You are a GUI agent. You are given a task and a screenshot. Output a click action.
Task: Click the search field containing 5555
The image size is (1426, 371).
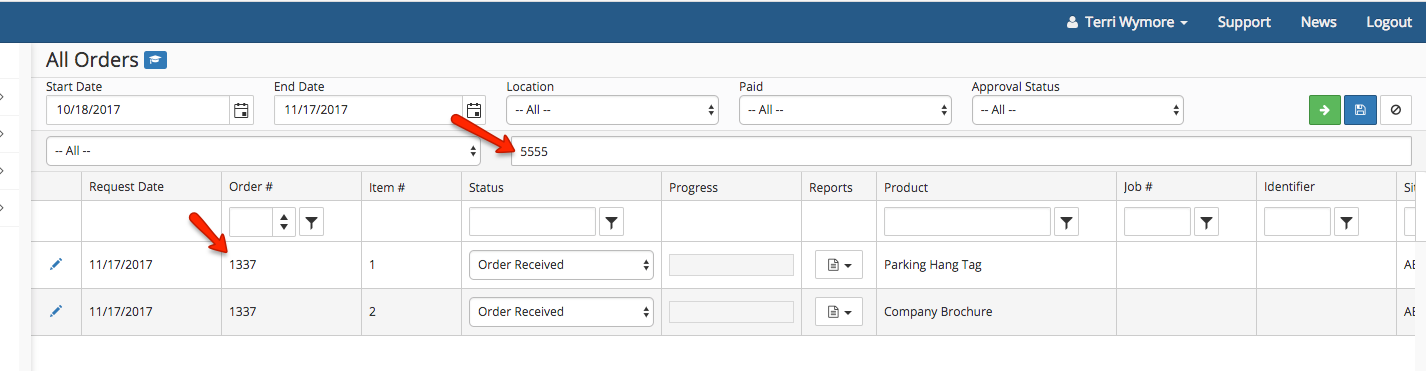(961, 151)
